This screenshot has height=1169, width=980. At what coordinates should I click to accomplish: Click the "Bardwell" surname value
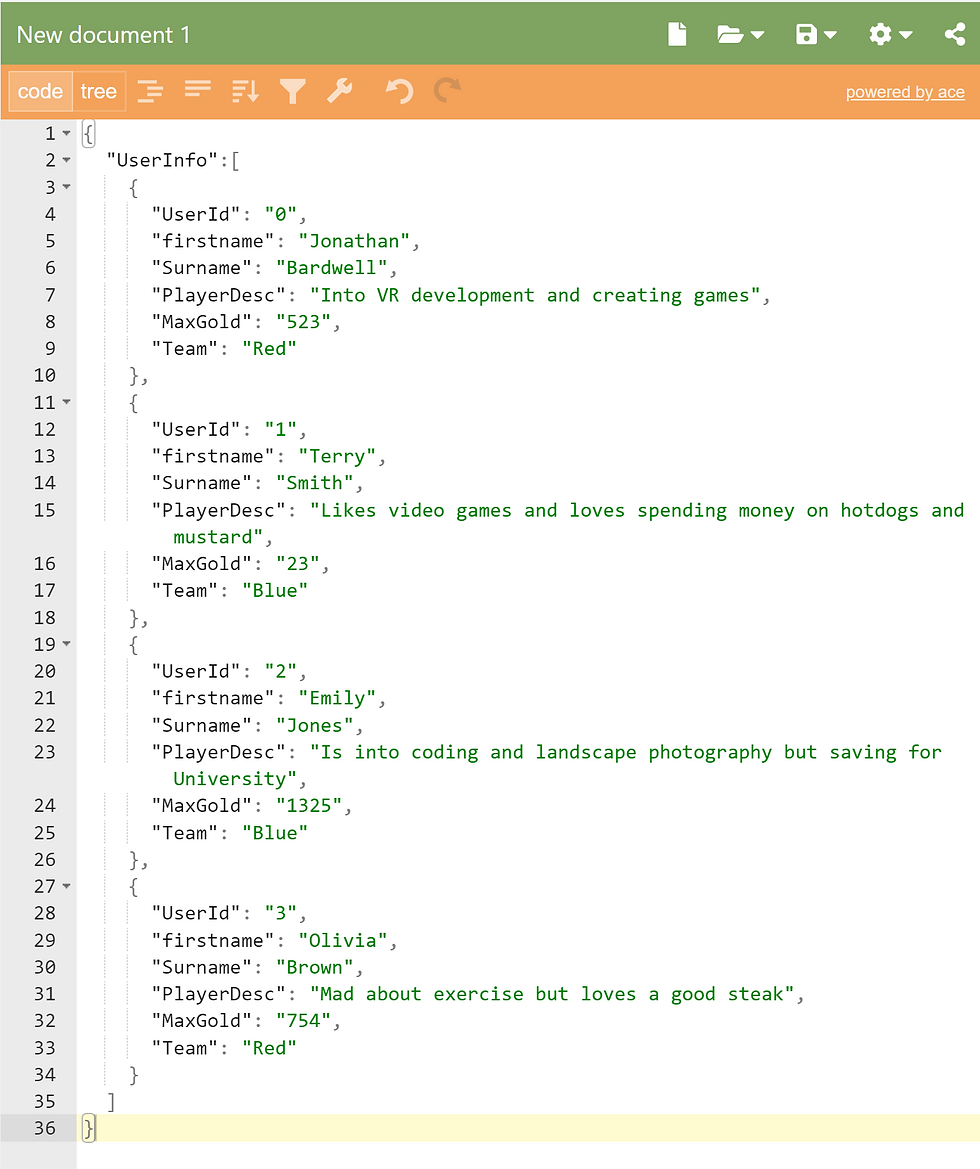[332, 268]
